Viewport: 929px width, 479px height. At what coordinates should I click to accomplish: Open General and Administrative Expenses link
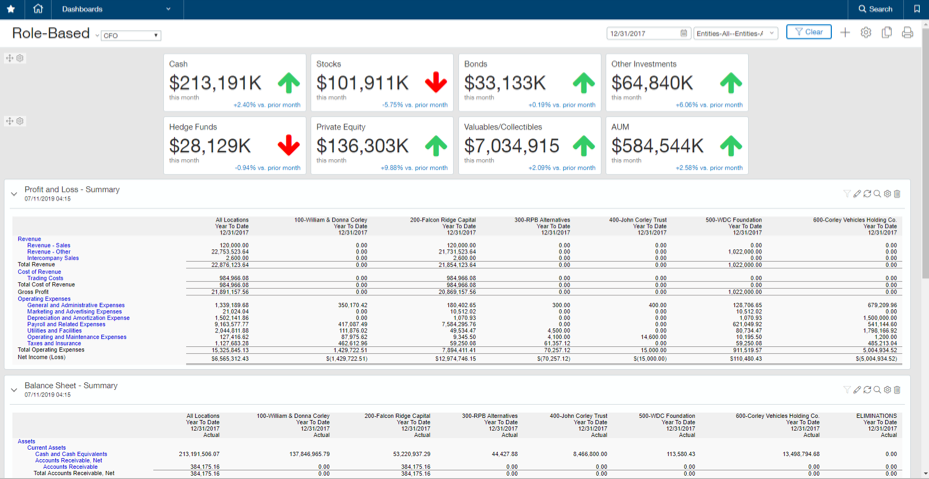[76, 305]
